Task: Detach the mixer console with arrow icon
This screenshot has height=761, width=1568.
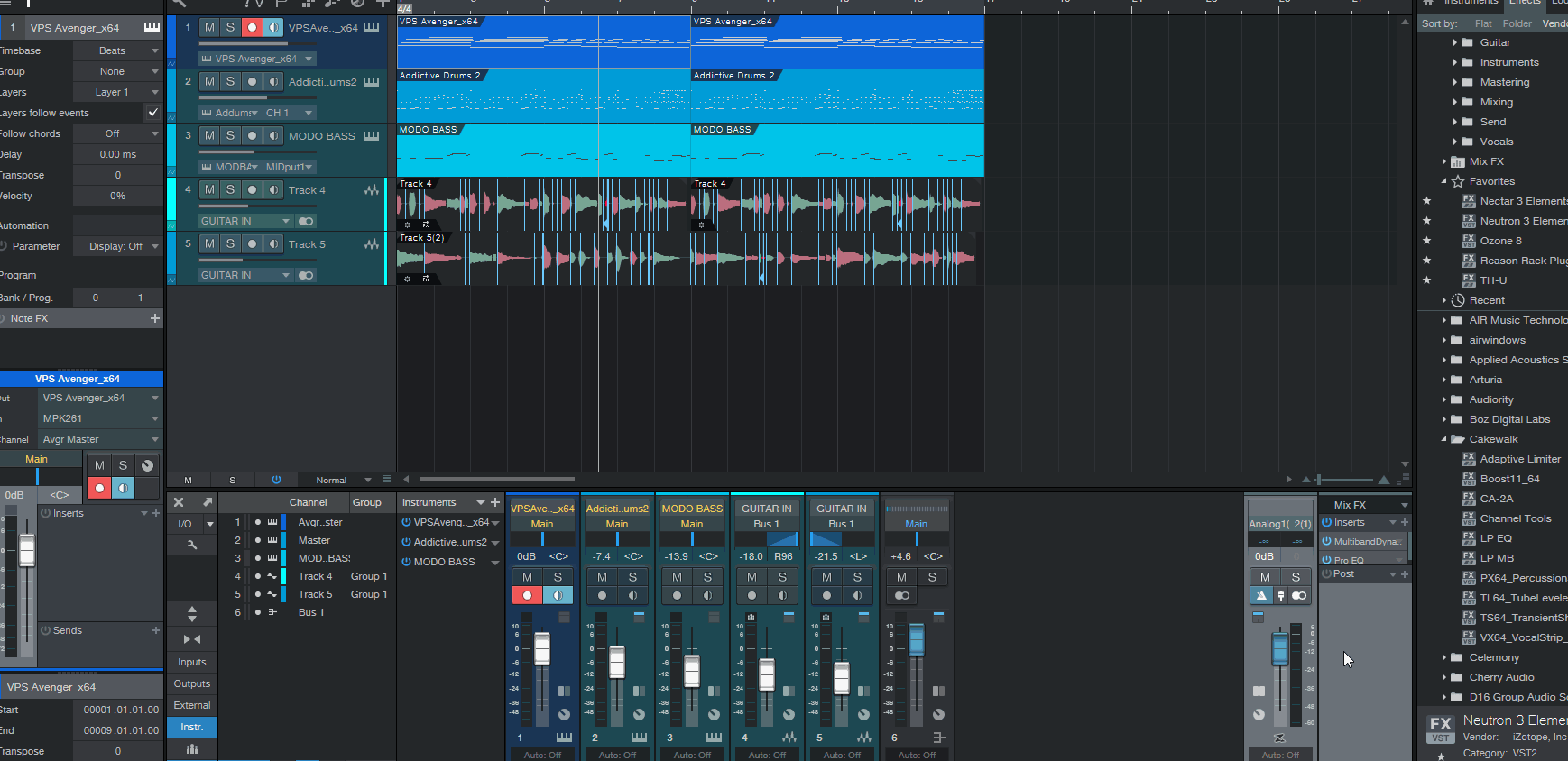Action: coord(208,502)
